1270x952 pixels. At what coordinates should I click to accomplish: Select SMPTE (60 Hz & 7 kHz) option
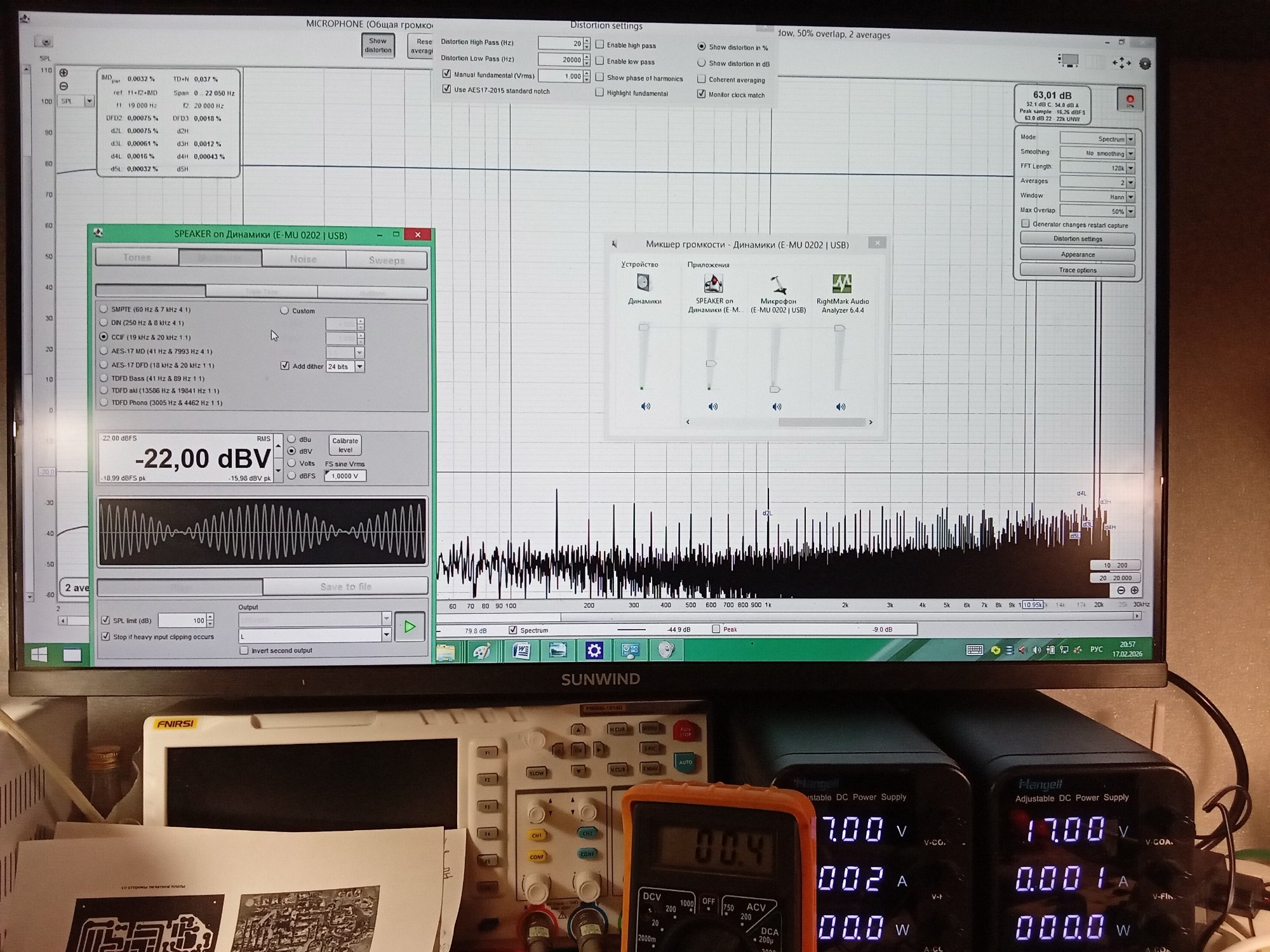(x=104, y=309)
